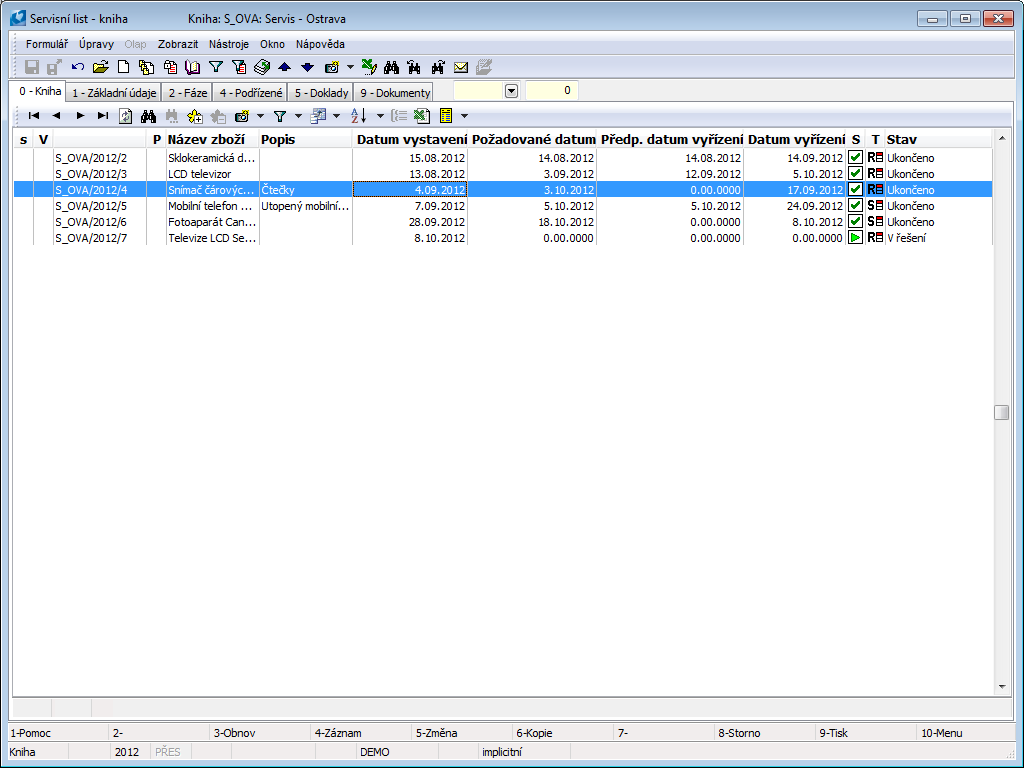
Task: Click the Excel export icon in grid toolbar
Action: click(422, 116)
